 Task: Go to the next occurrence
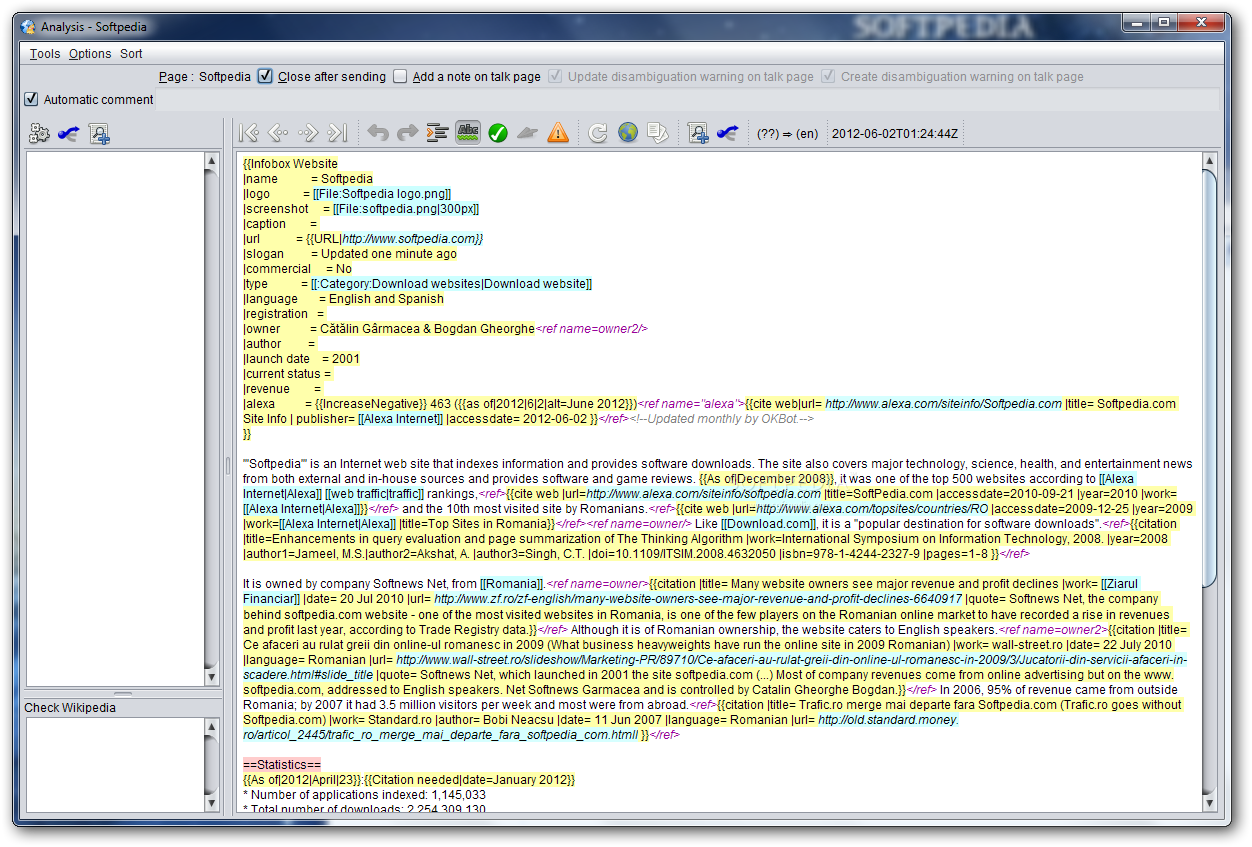click(x=308, y=133)
